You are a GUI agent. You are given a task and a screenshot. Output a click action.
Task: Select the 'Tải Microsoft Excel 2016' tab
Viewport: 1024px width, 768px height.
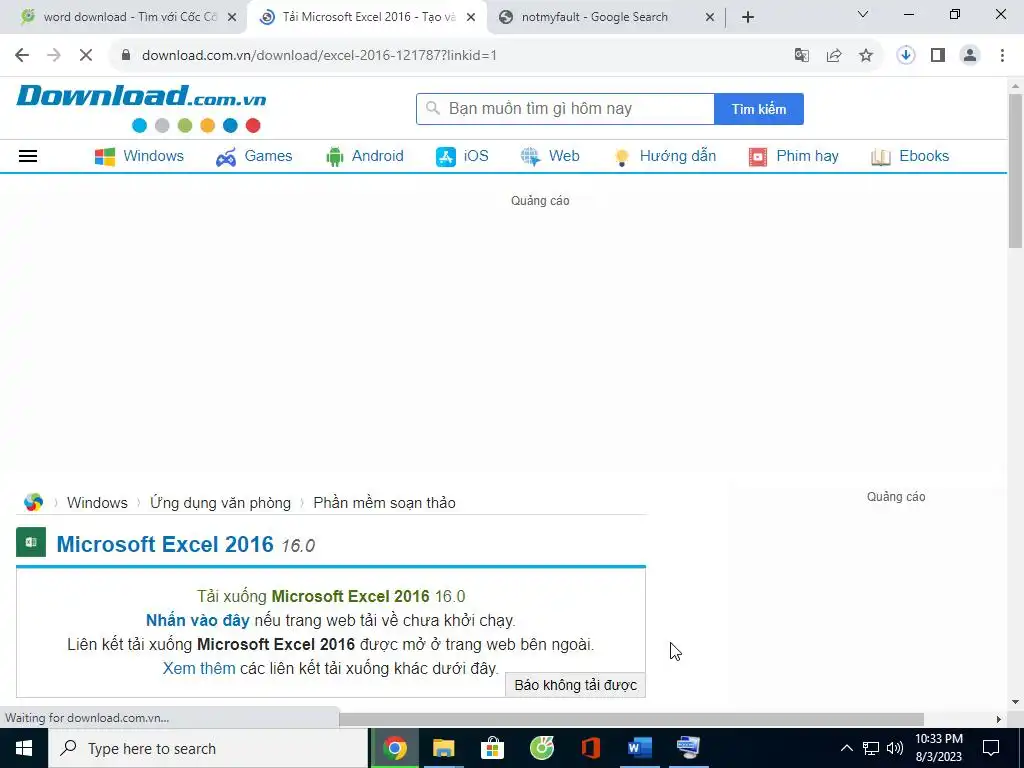coord(369,17)
